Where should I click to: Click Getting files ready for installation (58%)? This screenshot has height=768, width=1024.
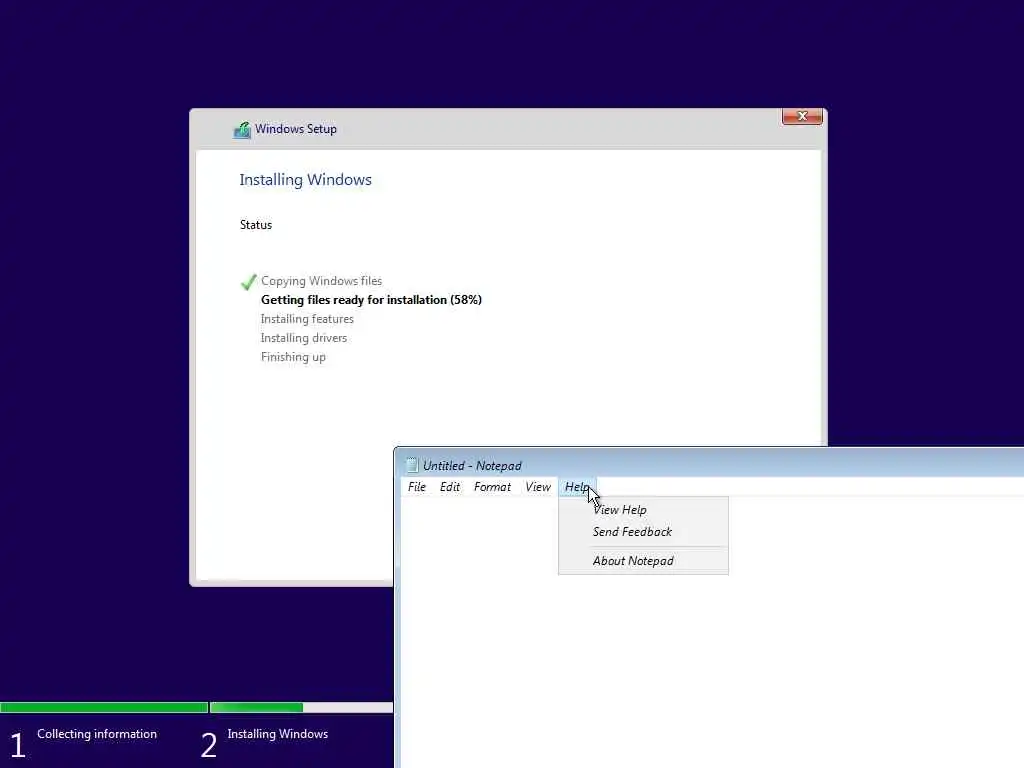point(372,300)
